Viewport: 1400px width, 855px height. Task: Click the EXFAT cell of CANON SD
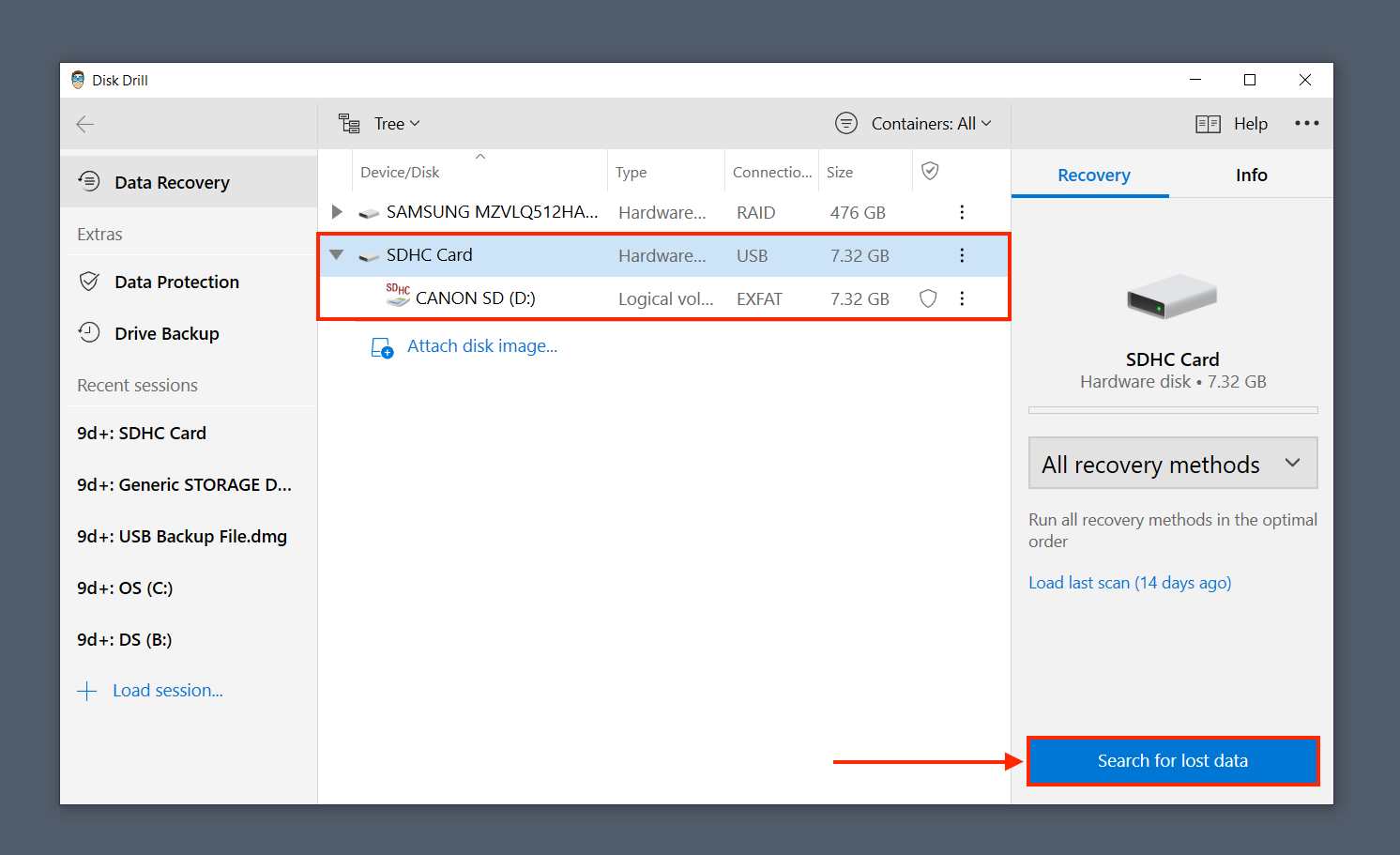point(759,299)
